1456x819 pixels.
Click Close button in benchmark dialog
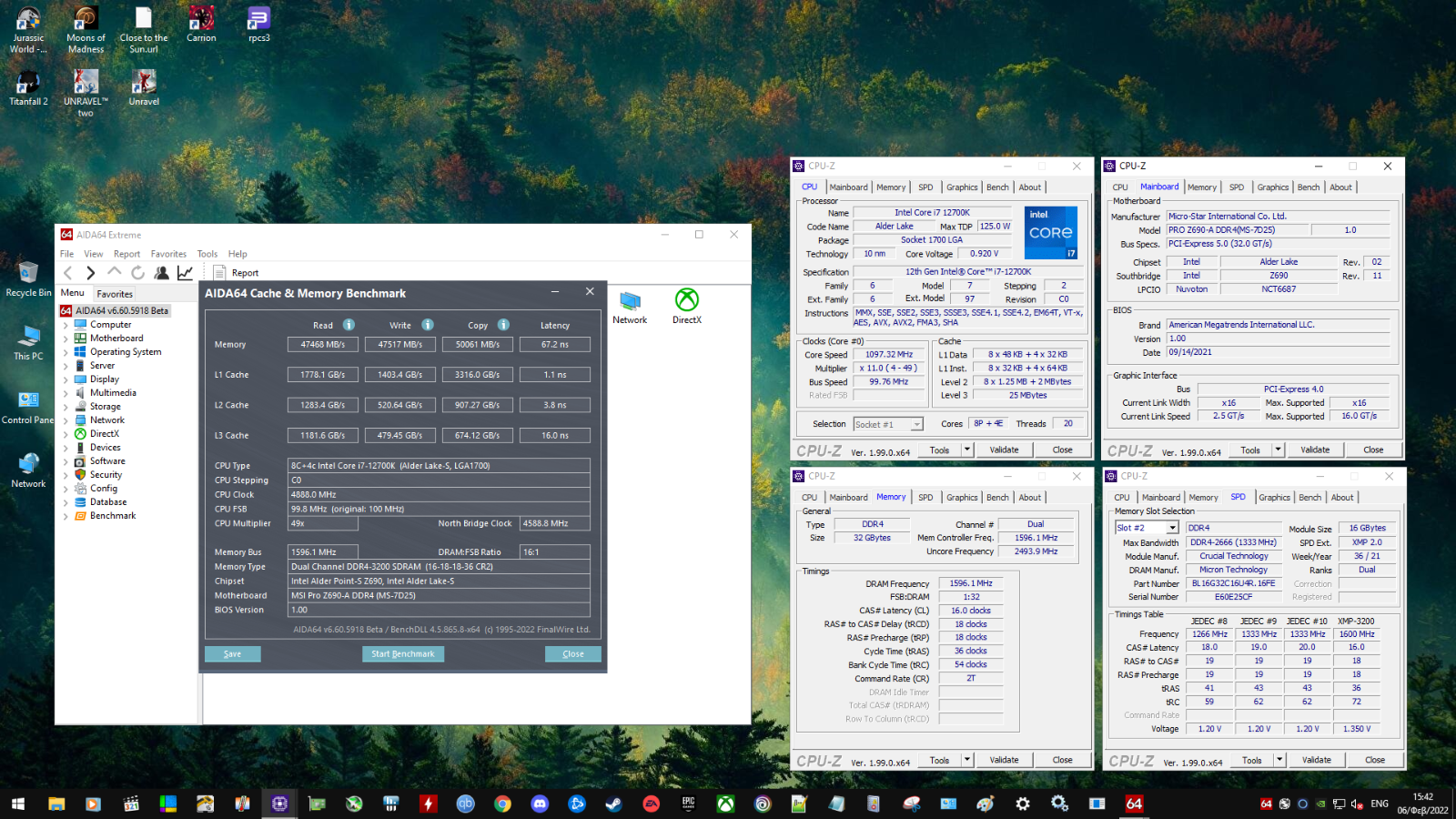point(573,653)
